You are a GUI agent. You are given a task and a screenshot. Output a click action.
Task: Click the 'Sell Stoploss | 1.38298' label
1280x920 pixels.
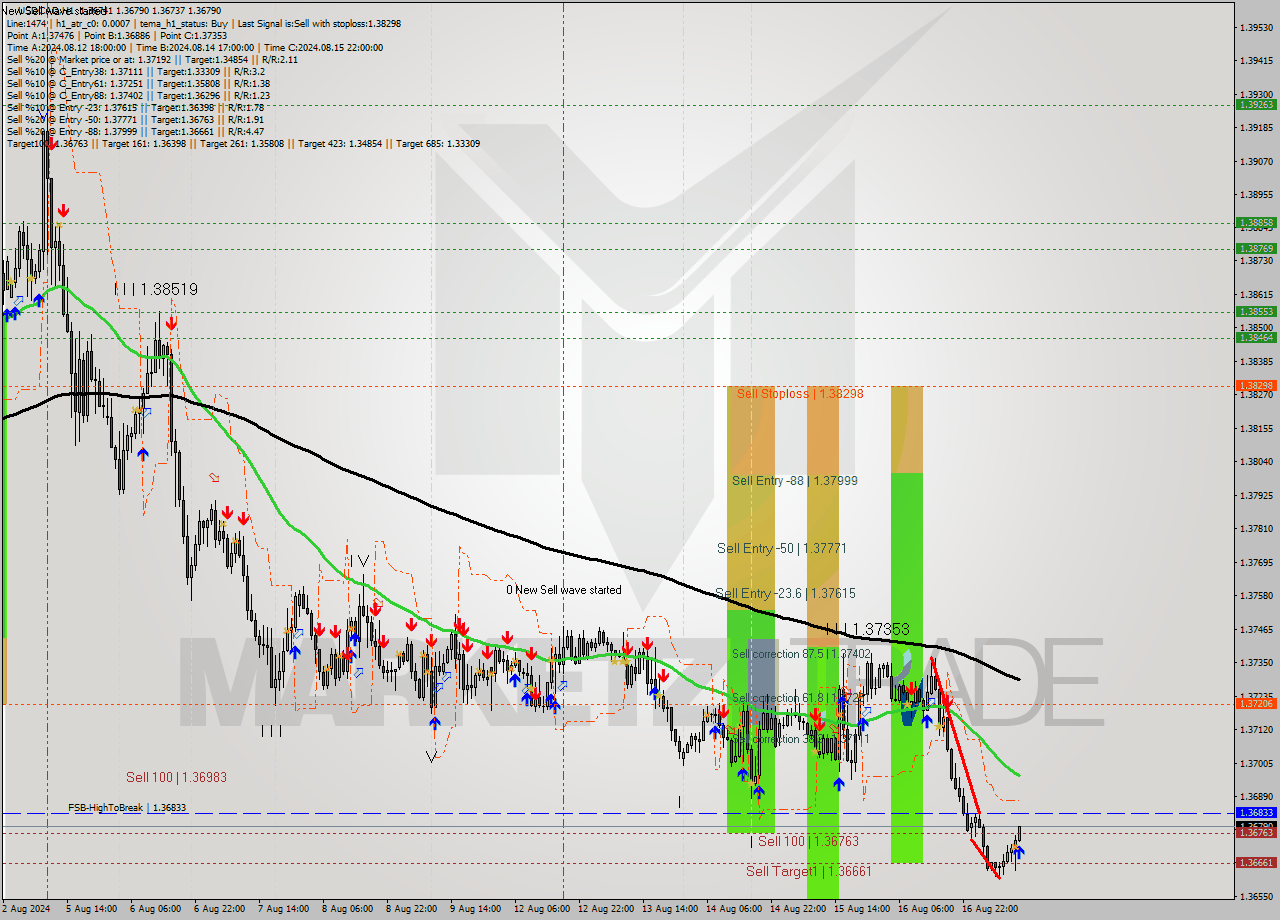click(x=800, y=393)
